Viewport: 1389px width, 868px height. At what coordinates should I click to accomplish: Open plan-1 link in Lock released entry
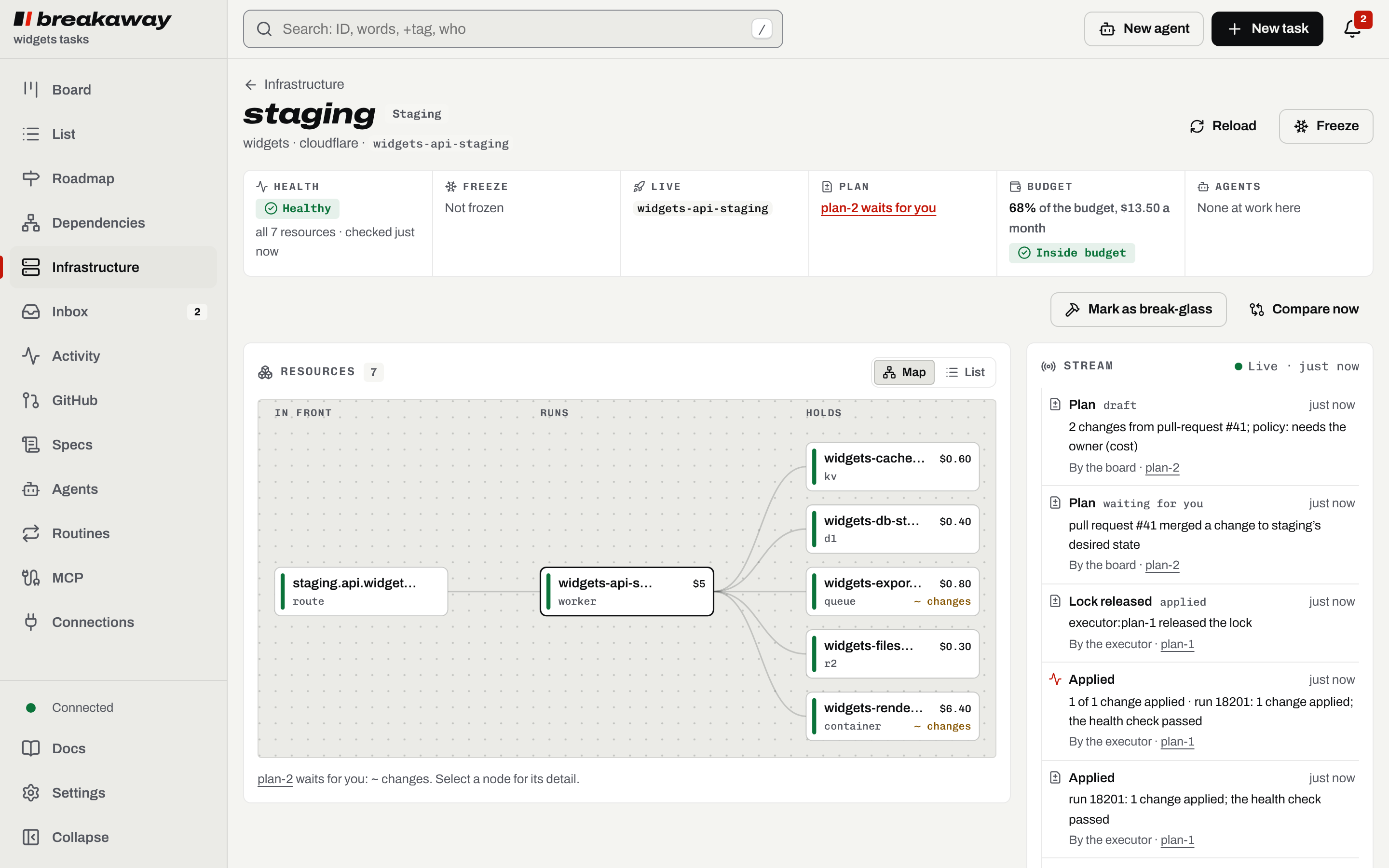point(1177,644)
